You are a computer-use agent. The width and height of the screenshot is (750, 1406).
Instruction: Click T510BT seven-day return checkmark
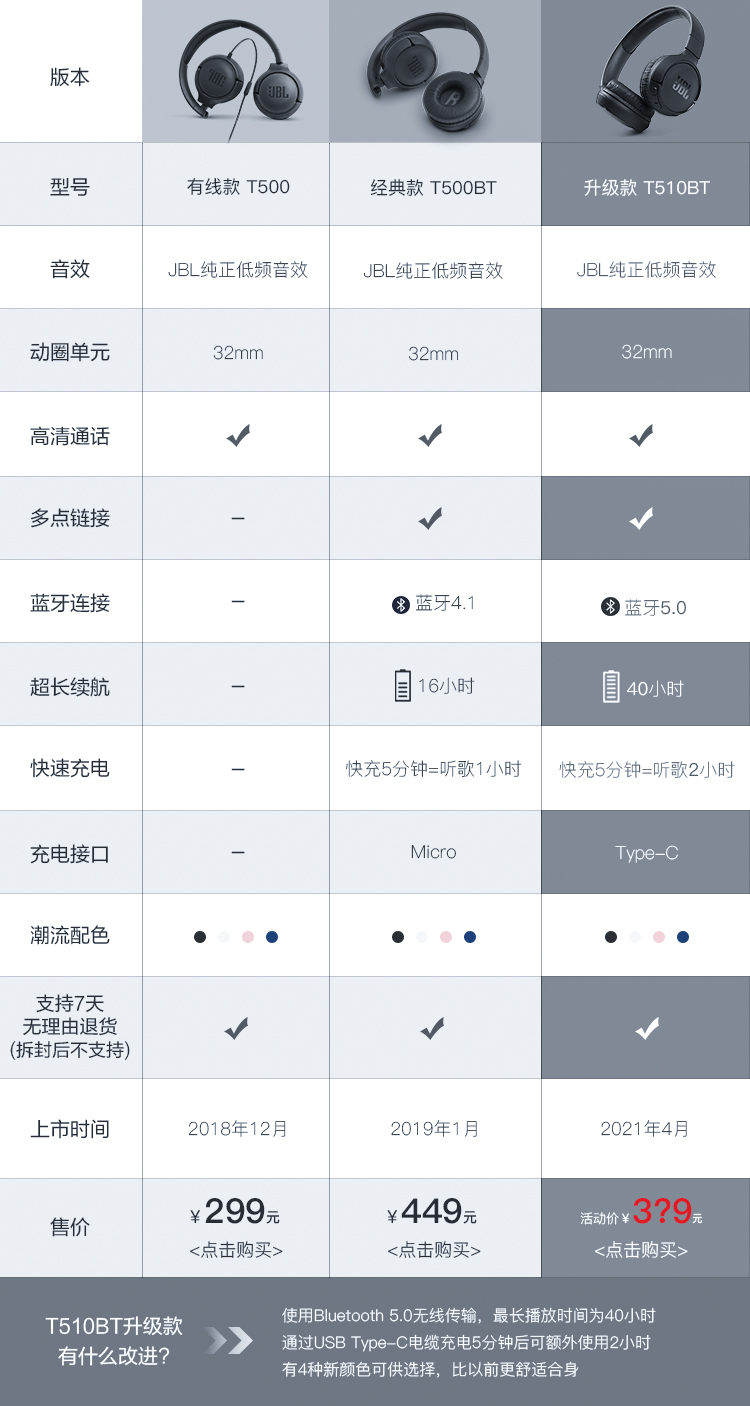[x=647, y=1028]
